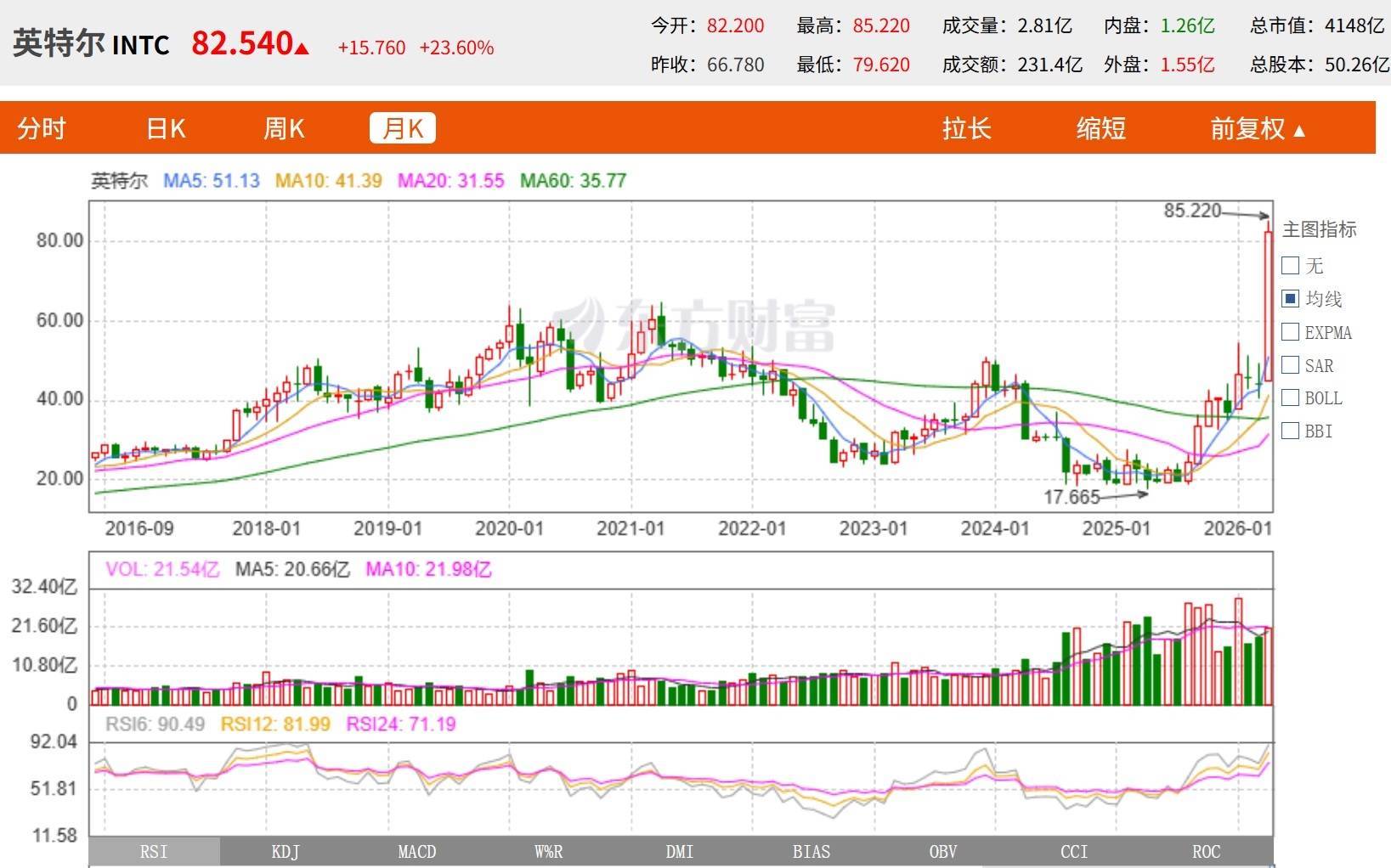Enable the SAR indicator checkbox
This screenshot has width=1391, height=868.
point(1290,365)
